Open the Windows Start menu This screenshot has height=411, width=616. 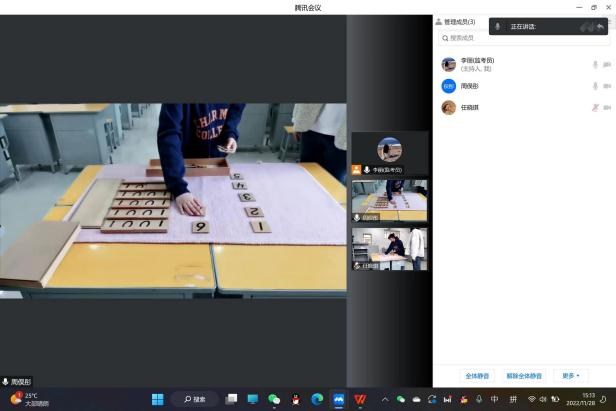click(158, 399)
